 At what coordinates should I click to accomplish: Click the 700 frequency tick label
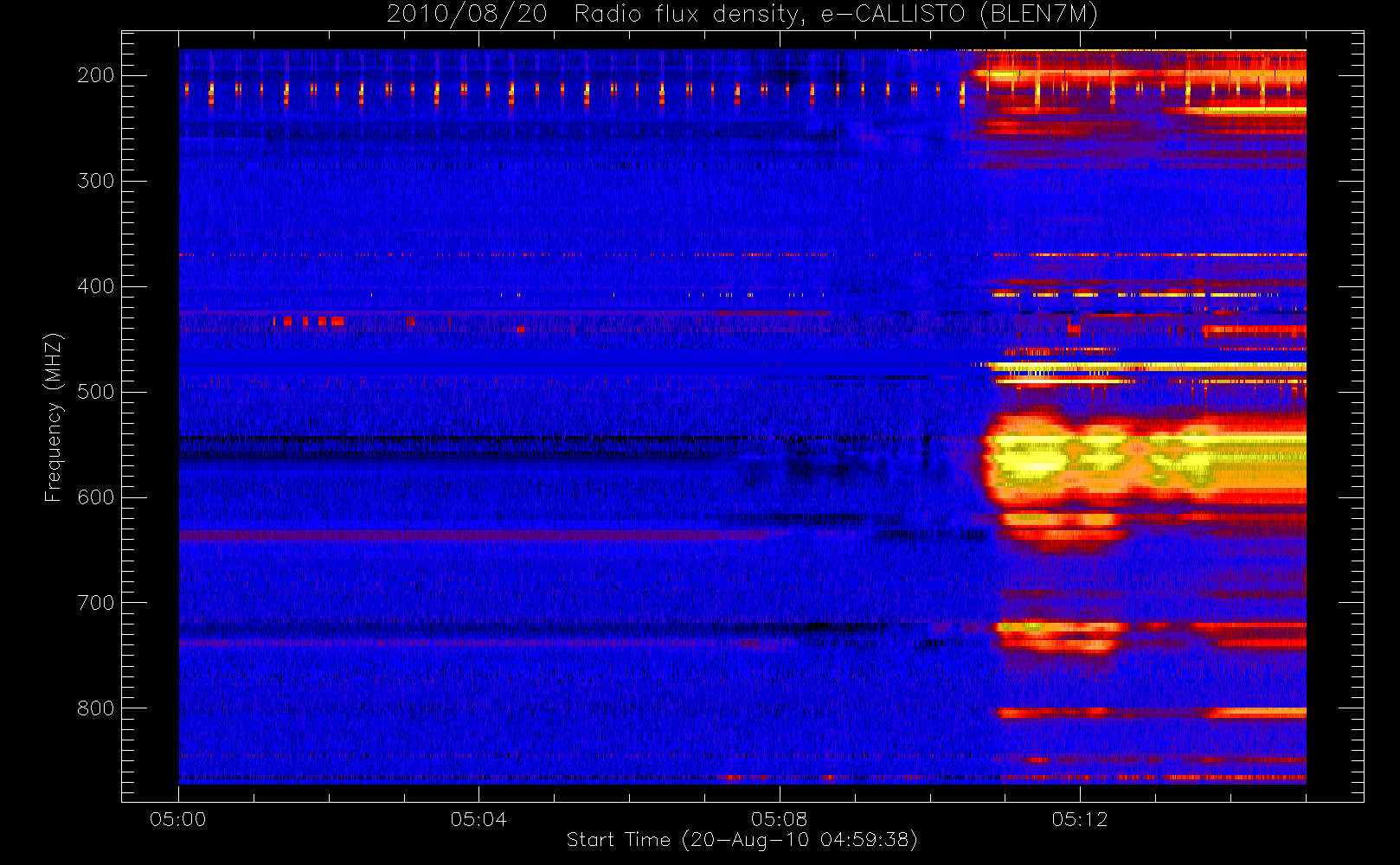[96, 603]
